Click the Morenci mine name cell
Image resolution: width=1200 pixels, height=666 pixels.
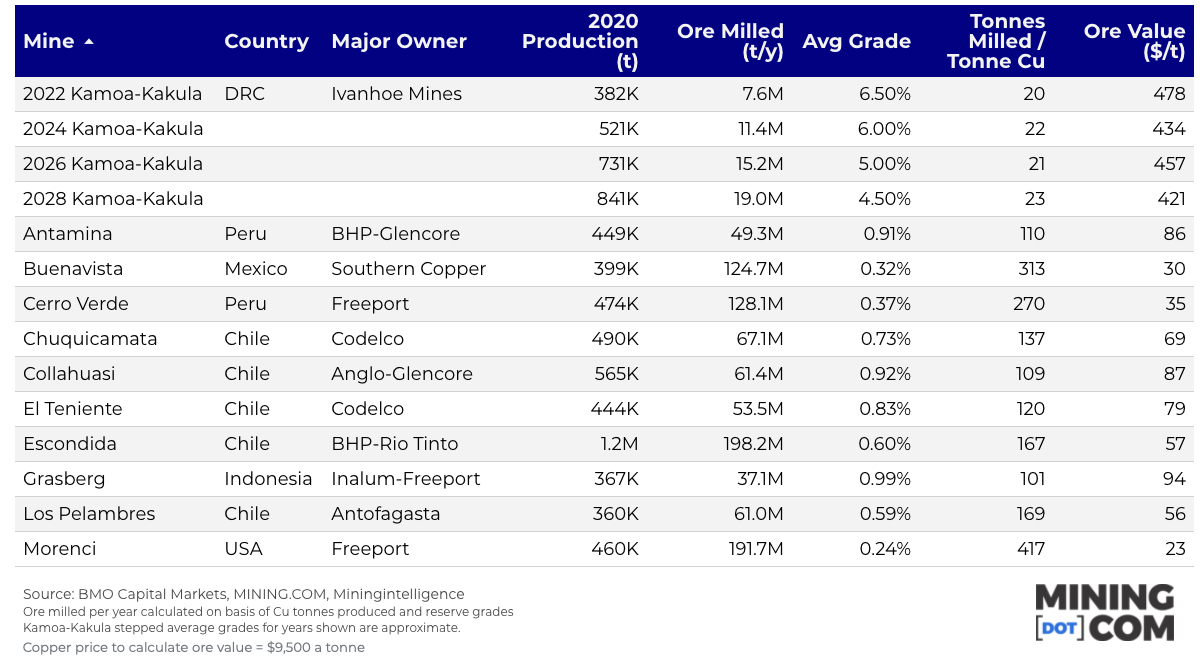click(60, 549)
